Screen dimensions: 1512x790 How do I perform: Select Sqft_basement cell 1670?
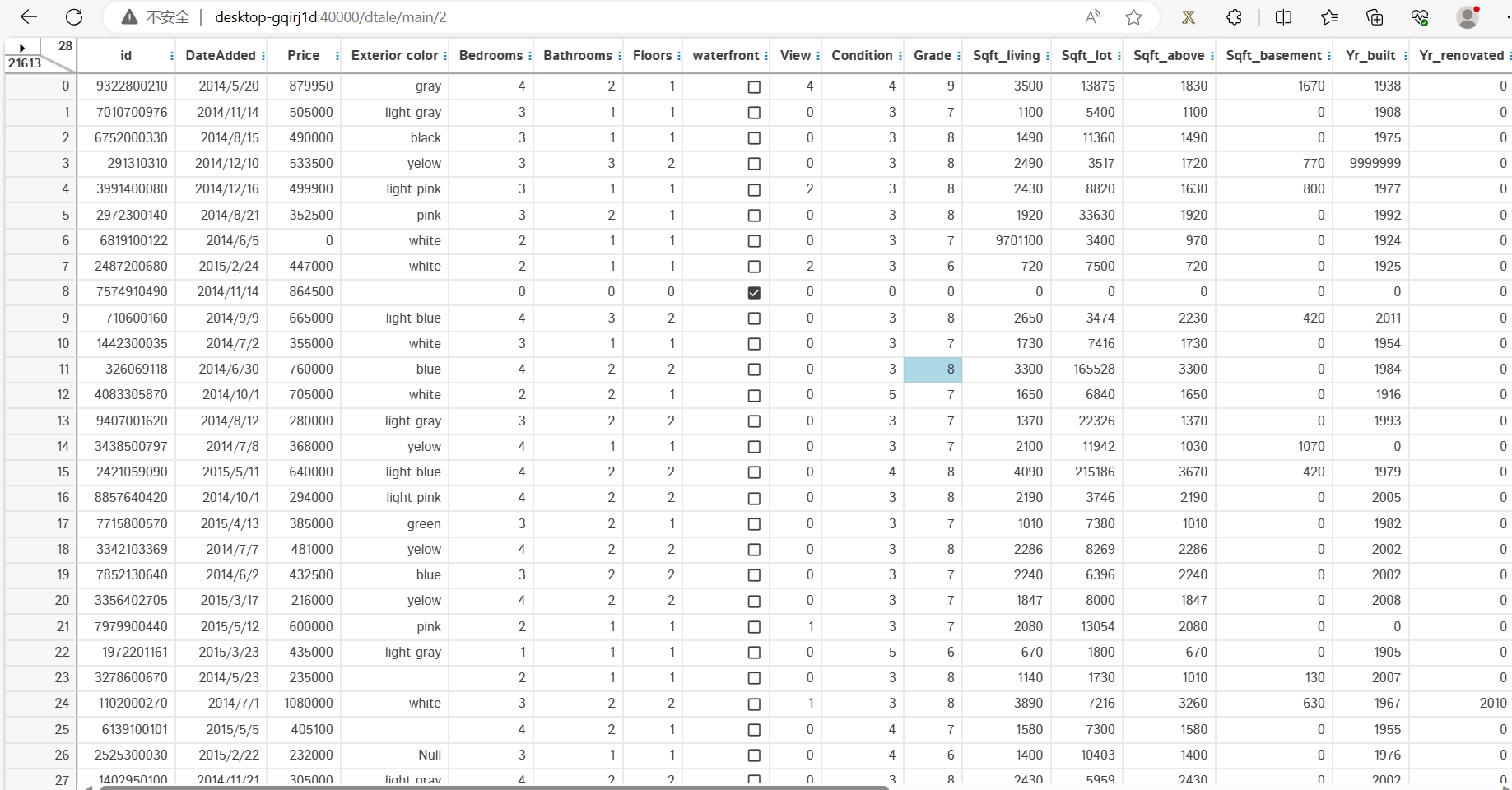coord(1274,86)
